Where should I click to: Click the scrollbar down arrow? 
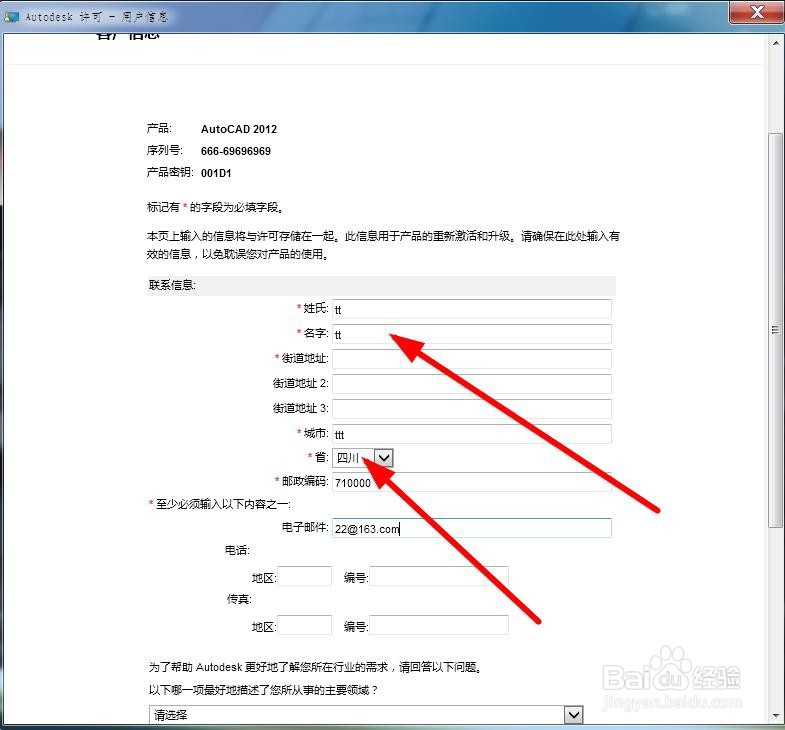pos(775,715)
